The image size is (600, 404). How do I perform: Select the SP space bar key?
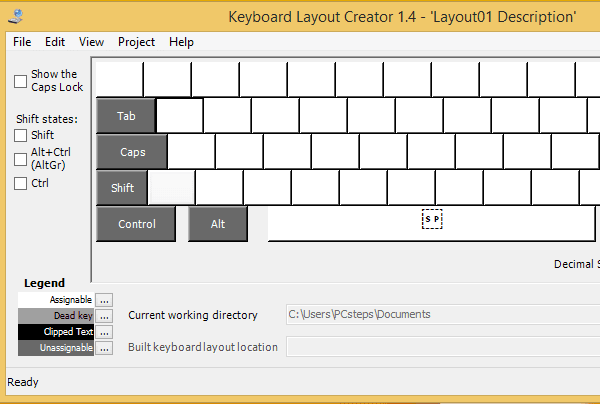(432, 224)
